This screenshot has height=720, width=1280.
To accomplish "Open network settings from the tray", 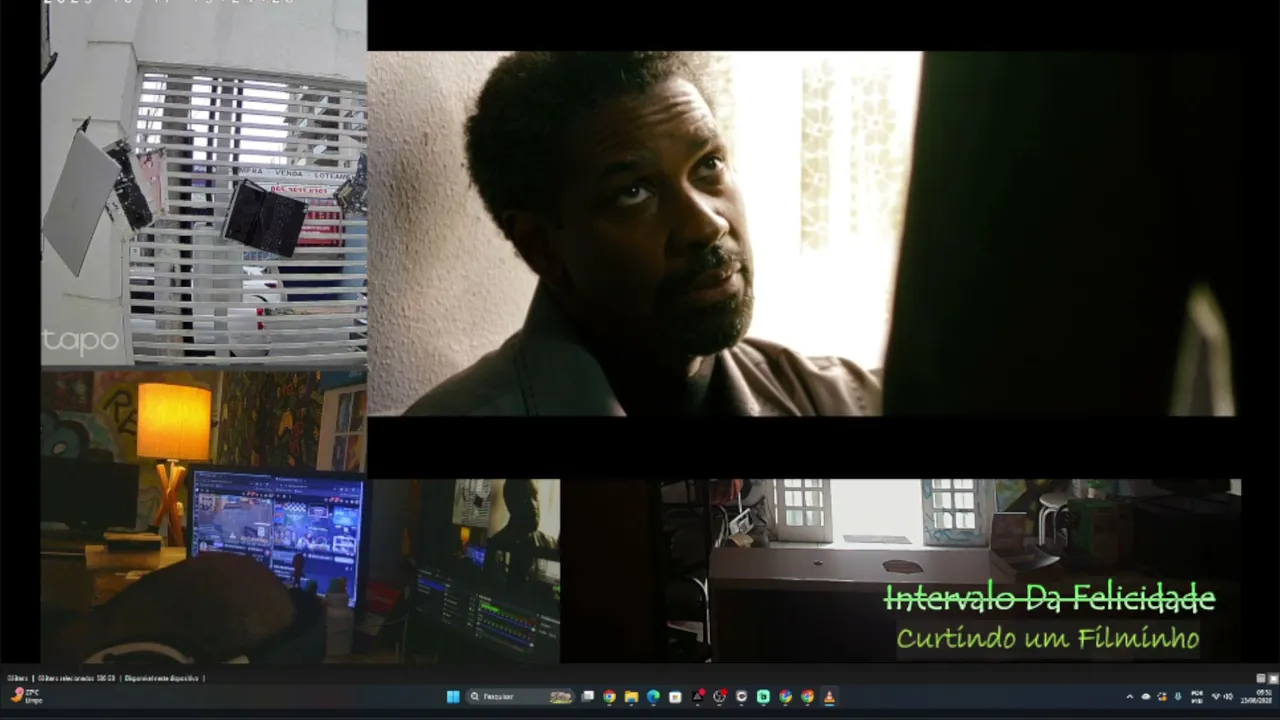I will pyautogui.click(x=1217, y=697).
